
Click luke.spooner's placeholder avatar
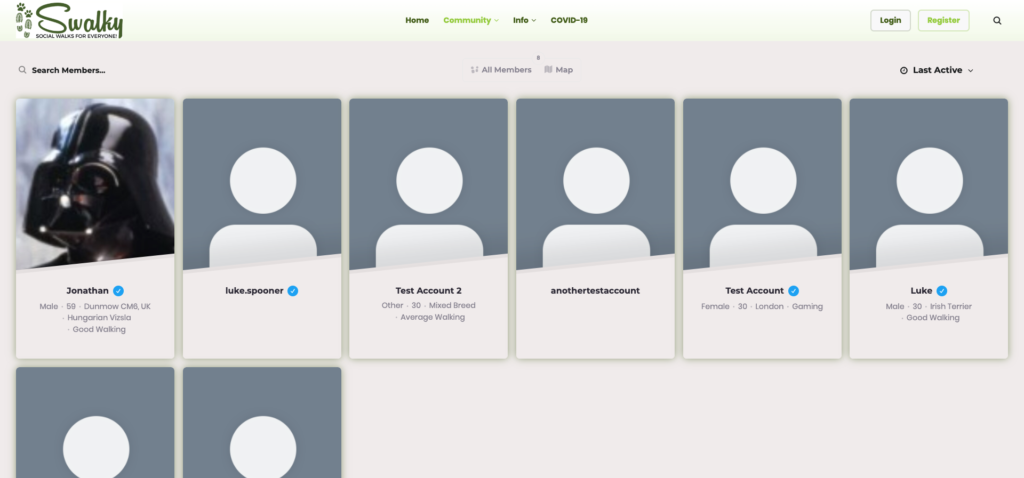(262, 183)
